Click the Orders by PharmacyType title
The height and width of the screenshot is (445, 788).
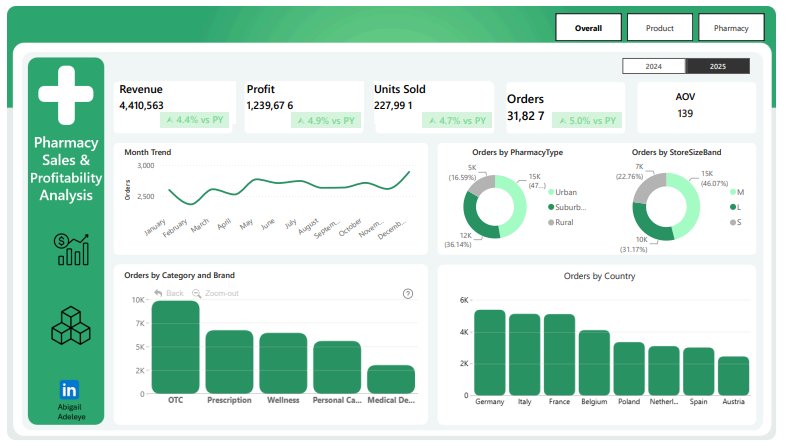point(518,152)
